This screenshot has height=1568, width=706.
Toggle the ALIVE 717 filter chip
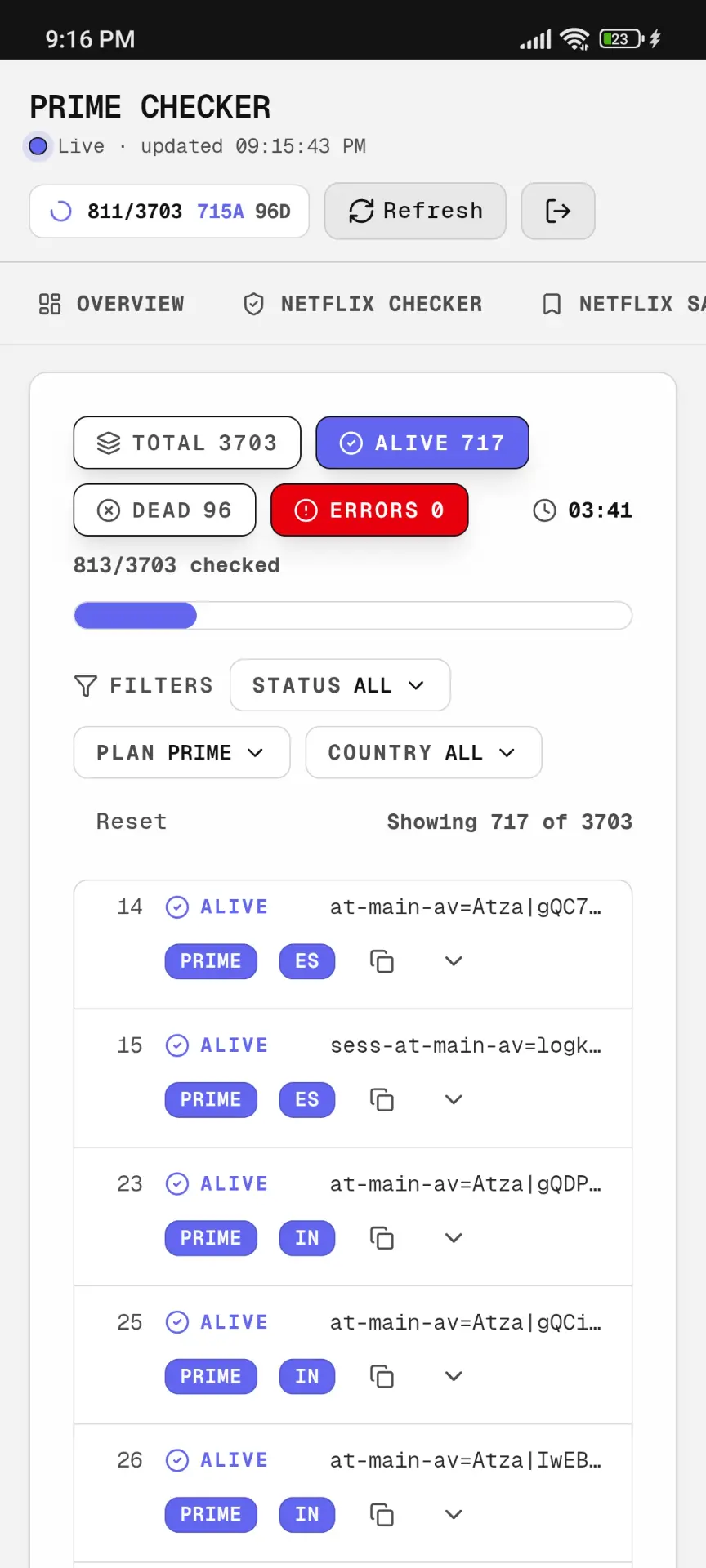(422, 443)
